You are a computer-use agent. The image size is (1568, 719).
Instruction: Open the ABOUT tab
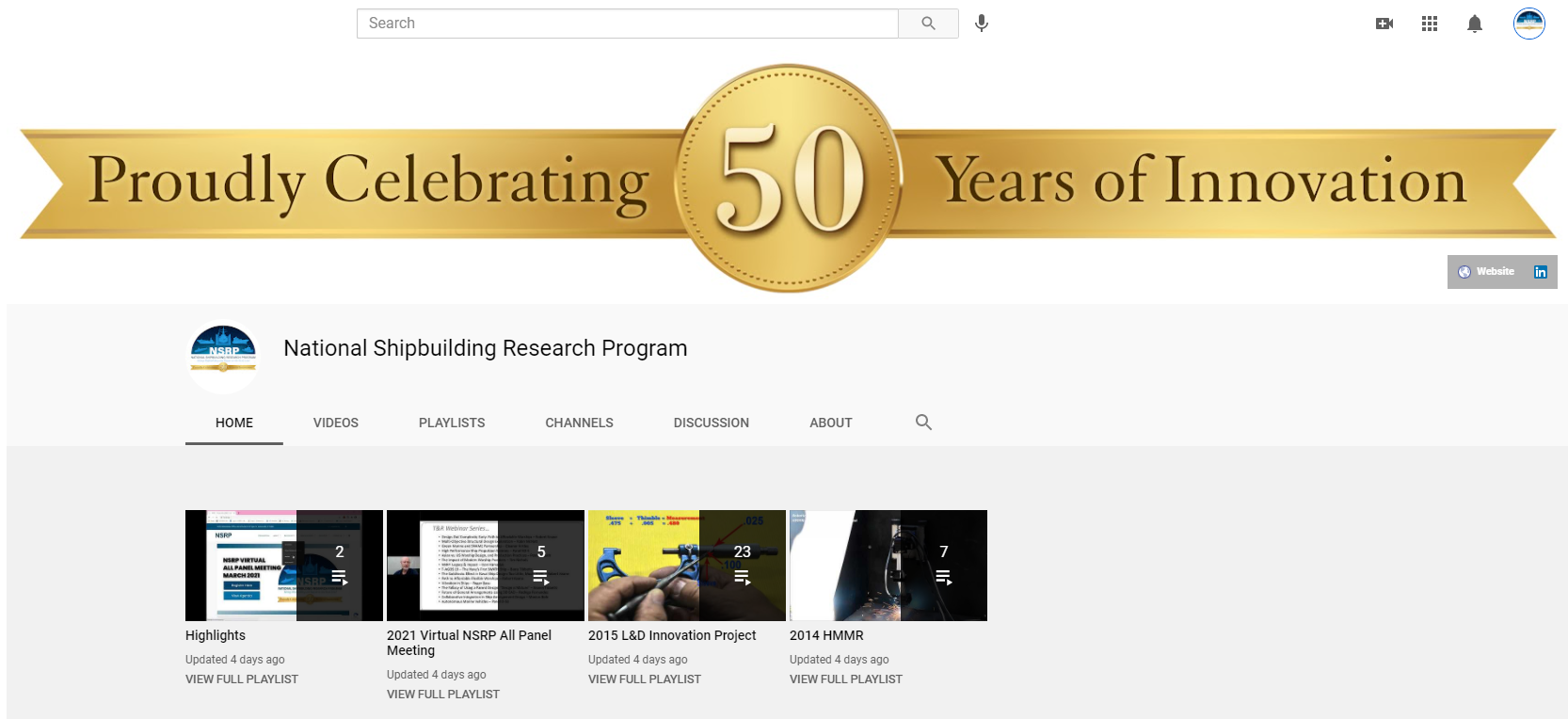point(831,423)
